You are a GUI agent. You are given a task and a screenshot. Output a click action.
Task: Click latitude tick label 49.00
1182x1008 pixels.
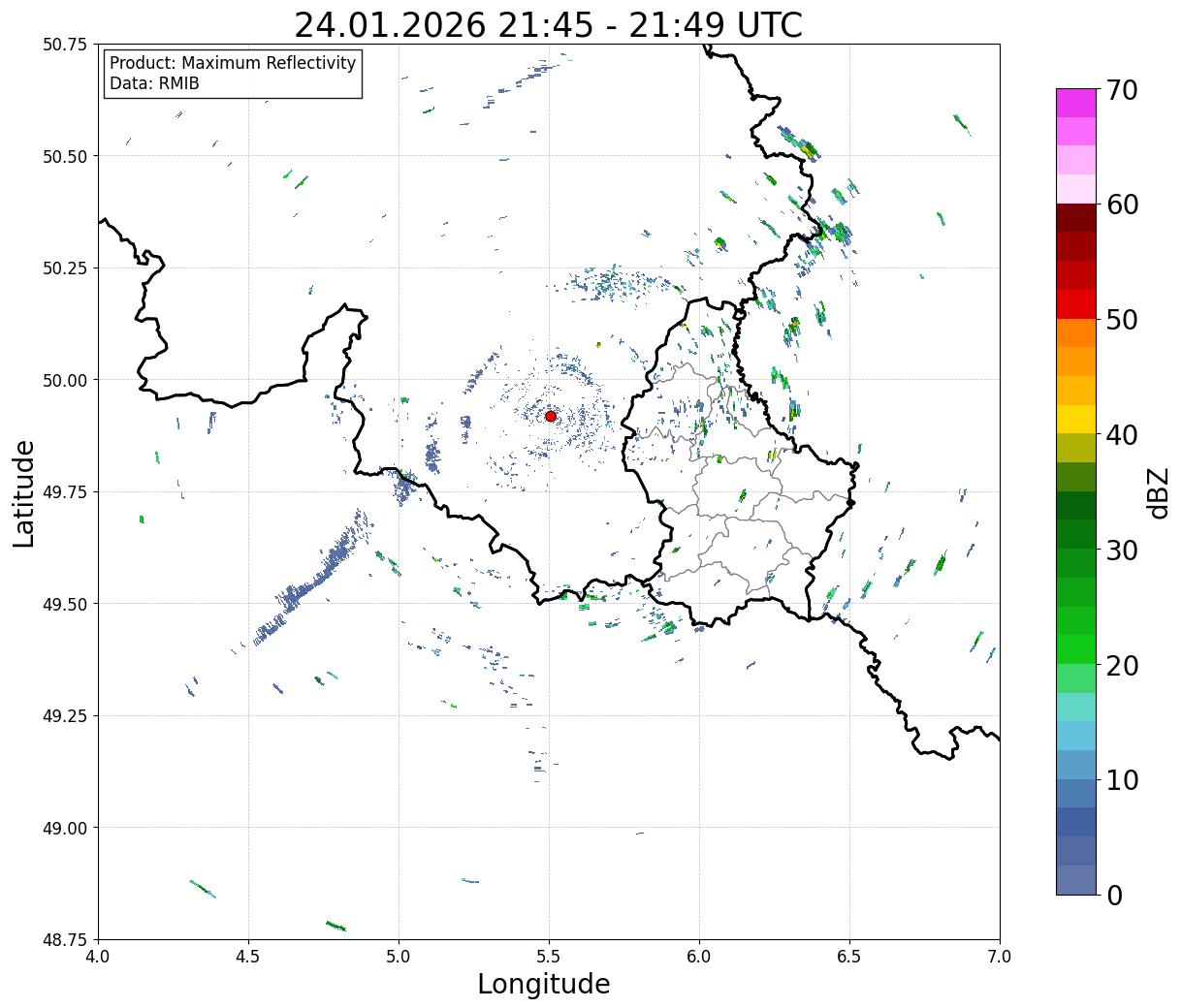coord(65,828)
